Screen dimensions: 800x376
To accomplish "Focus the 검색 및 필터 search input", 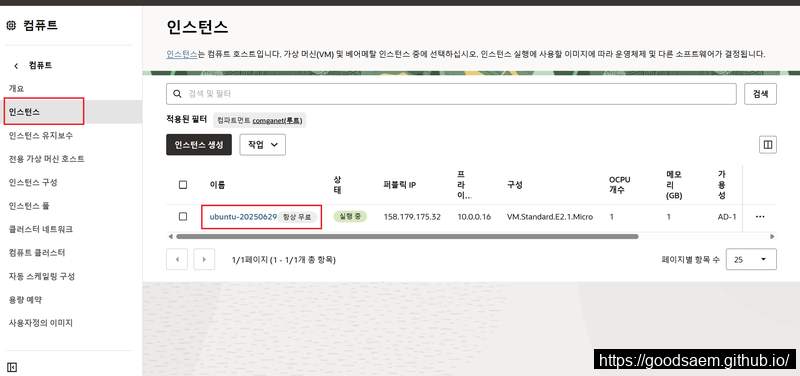I will coord(451,94).
